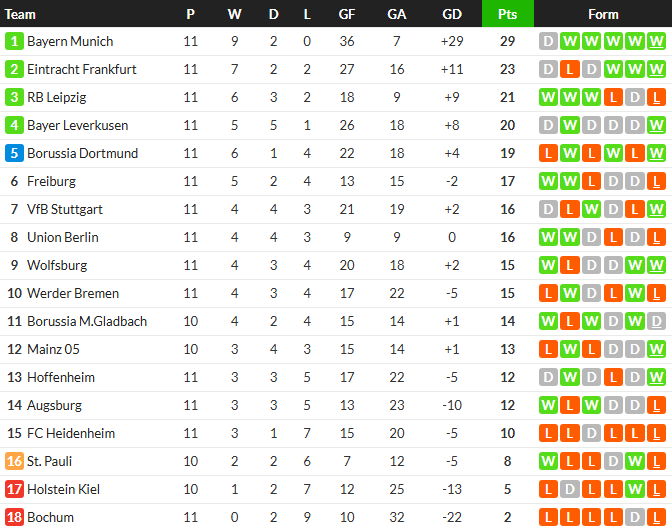This screenshot has width=672, height=529.
Task: Sort table by Pts column header
Action: click(507, 14)
